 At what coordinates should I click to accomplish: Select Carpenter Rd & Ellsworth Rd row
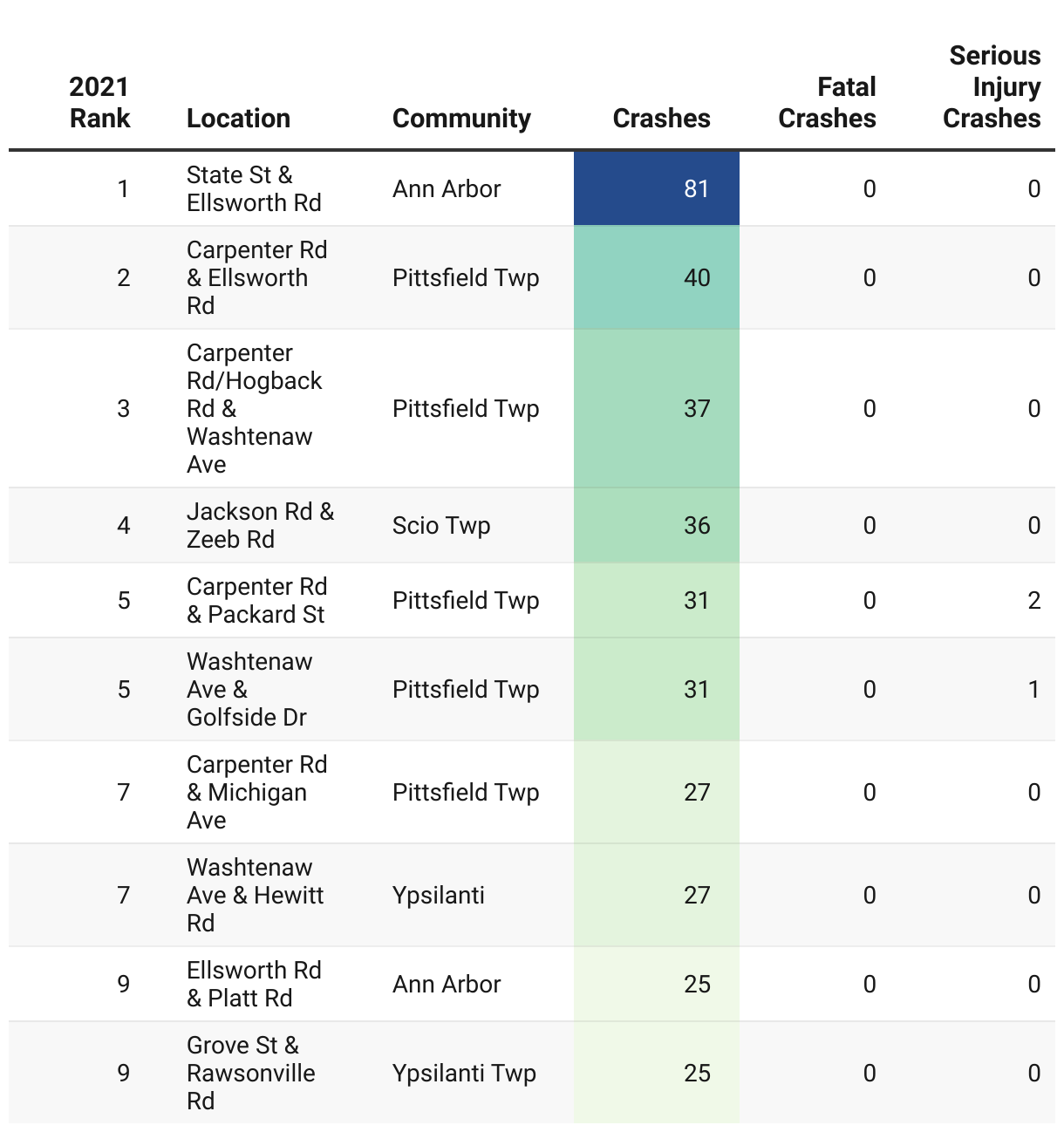coord(532,277)
